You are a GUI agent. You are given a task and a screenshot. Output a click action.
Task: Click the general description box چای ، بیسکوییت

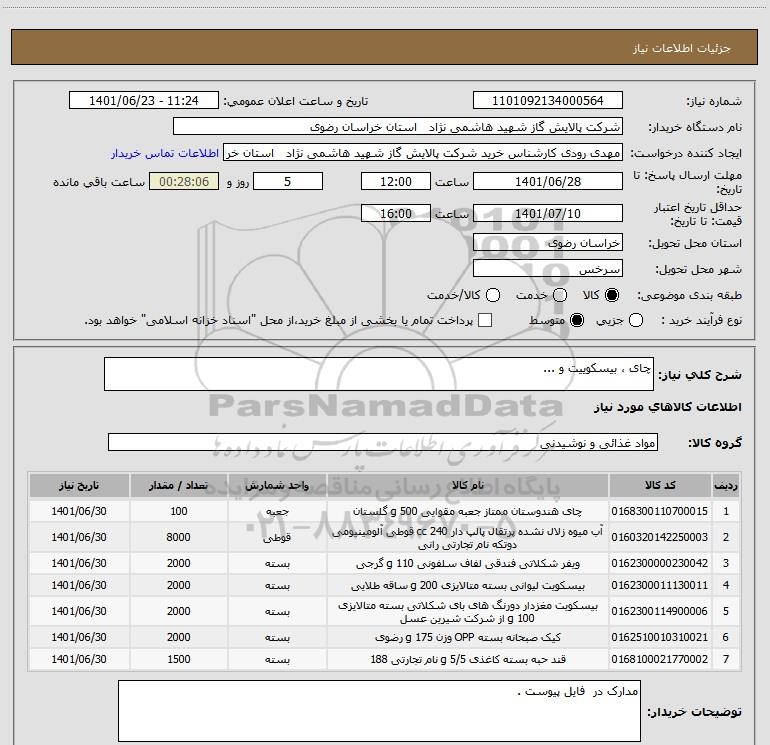(379, 374)
